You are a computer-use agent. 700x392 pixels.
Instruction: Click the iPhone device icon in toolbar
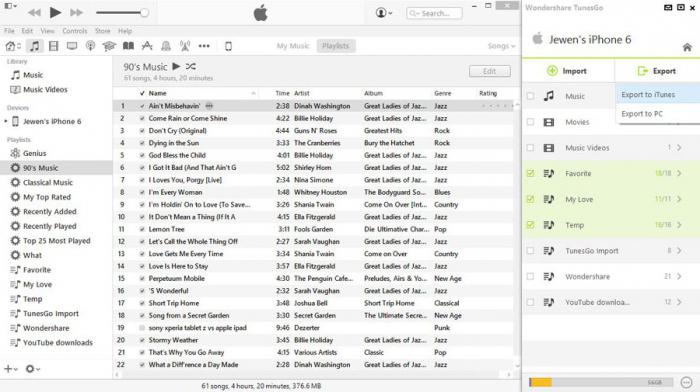click(x=228, y=46)
